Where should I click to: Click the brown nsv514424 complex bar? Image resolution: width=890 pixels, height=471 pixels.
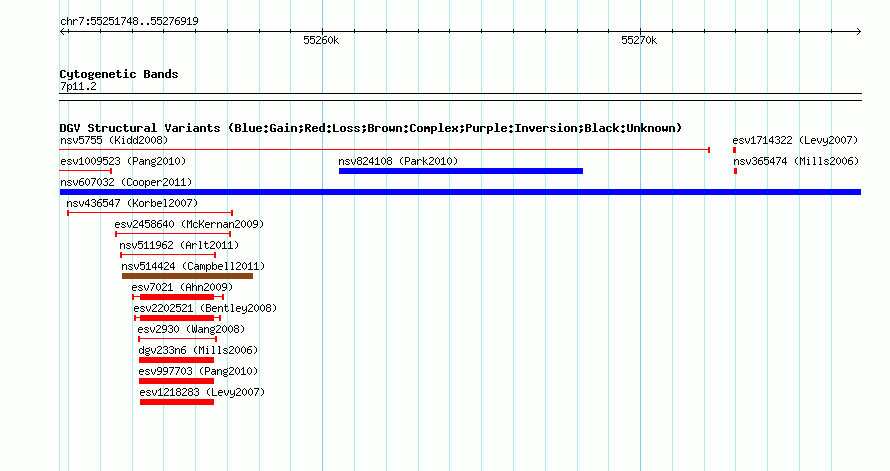pyautogui.click(x=187, y=276)
